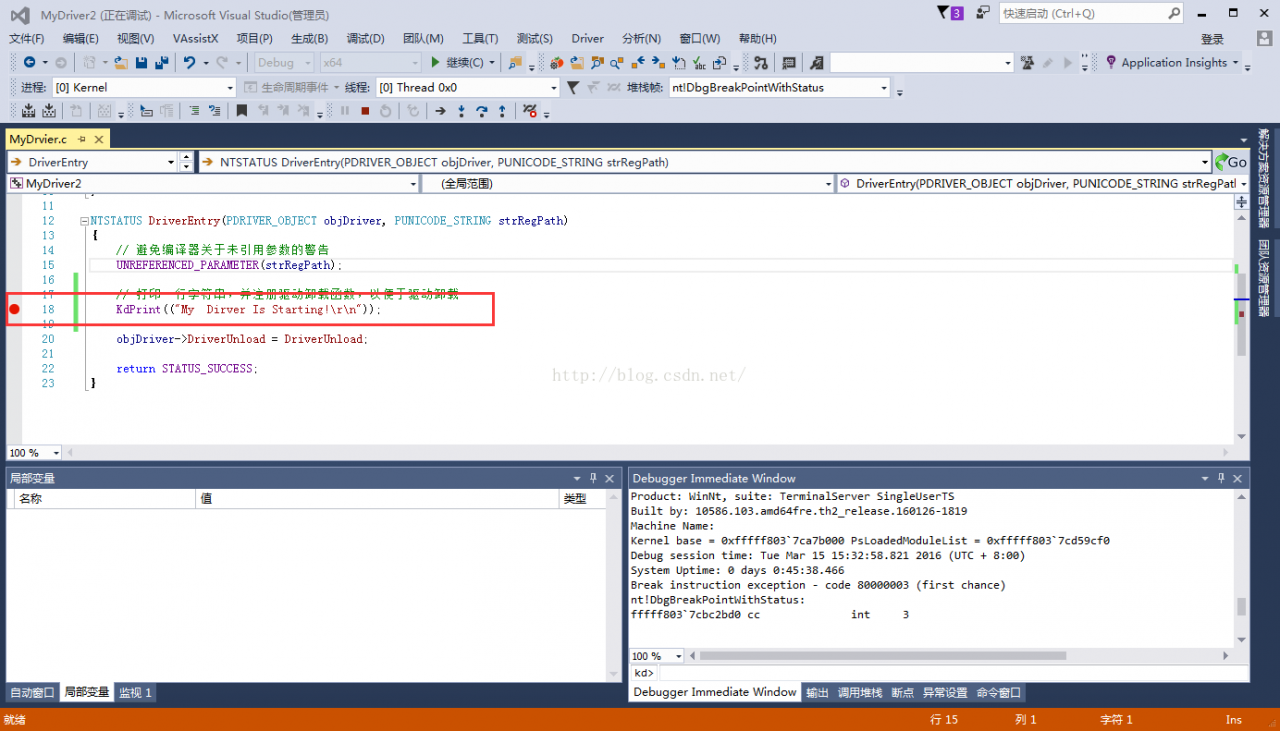
Task: Switch to the 监视 1 tab
Action: 135,692
